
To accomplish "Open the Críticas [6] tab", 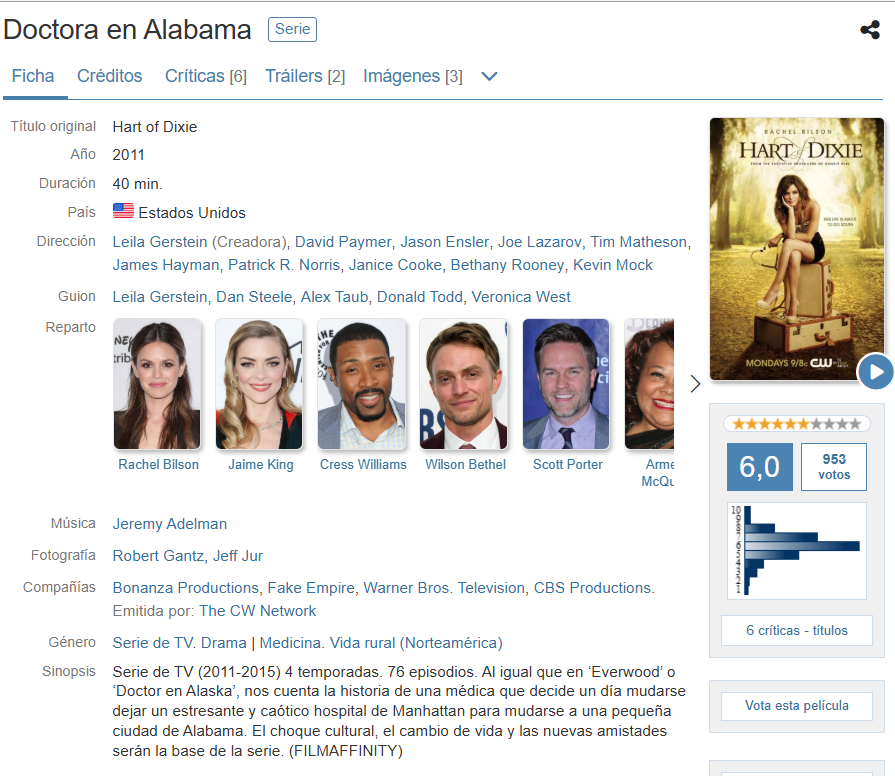I will click(205, 76).
